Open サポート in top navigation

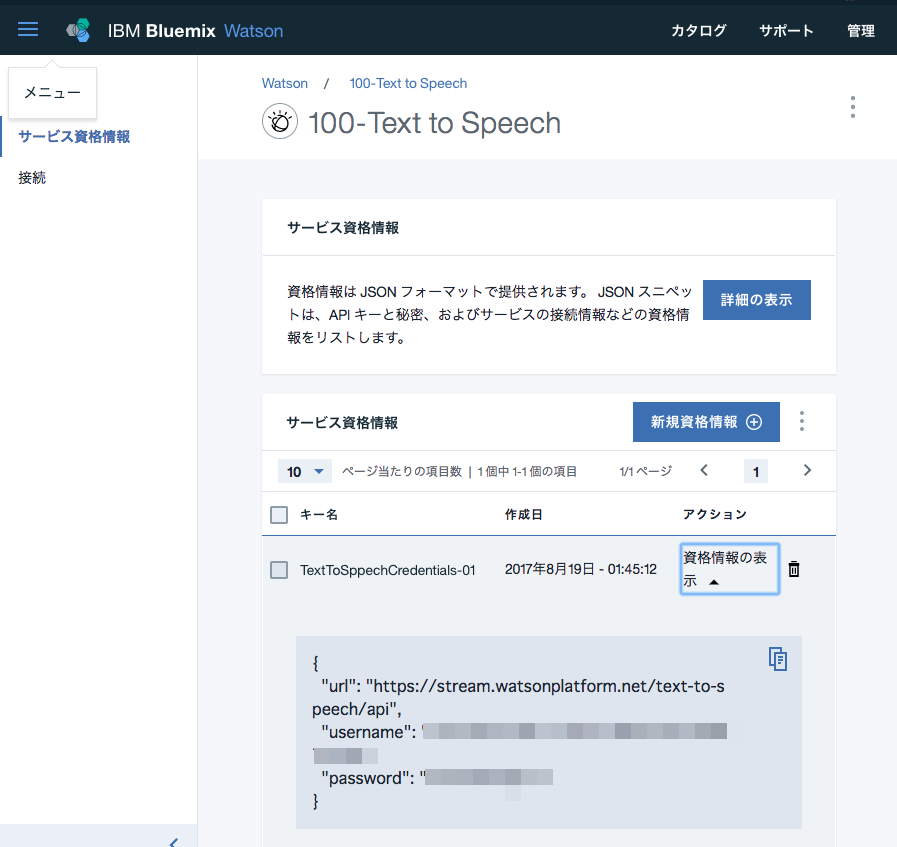(786, 31)
